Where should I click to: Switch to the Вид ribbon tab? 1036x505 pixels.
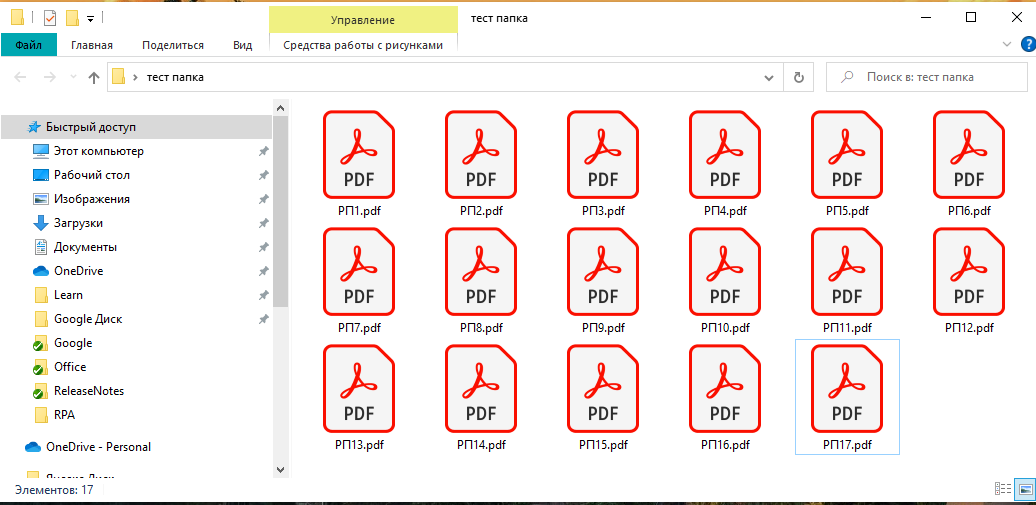pyautogui.click(x=242, y=45)
